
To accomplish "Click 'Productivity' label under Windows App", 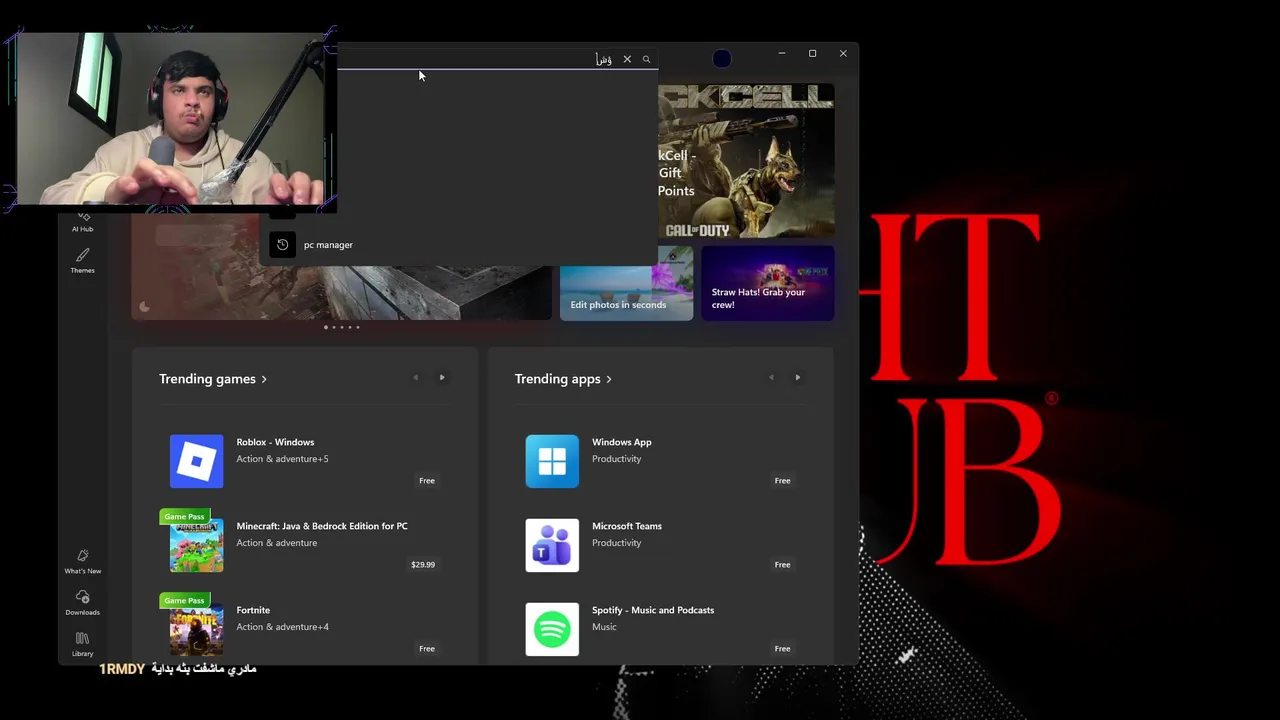I will point(616,459).
